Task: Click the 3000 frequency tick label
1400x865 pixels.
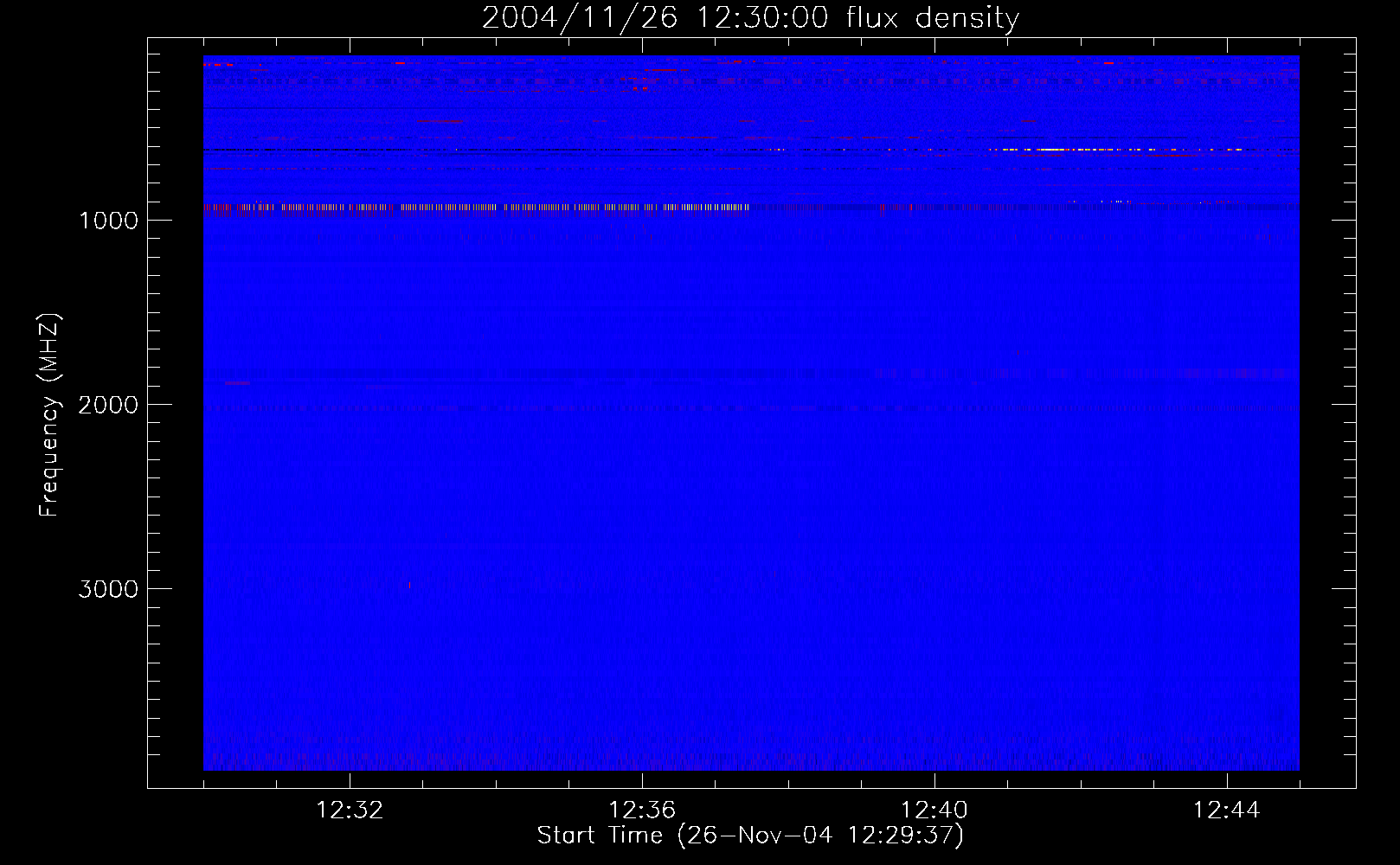Action: (108, 589)
